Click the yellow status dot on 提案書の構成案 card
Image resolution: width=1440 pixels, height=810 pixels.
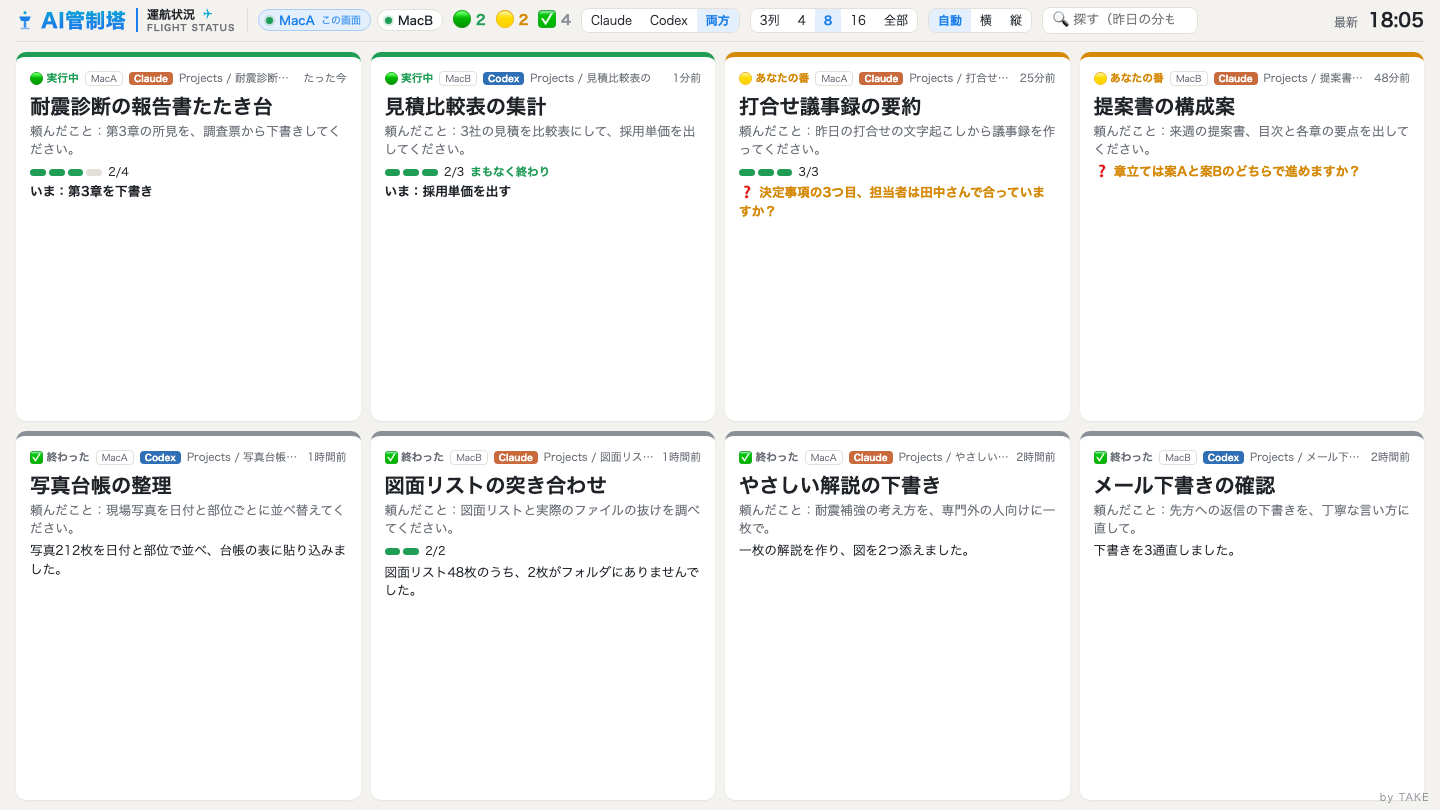click(x=1100, y=78)
